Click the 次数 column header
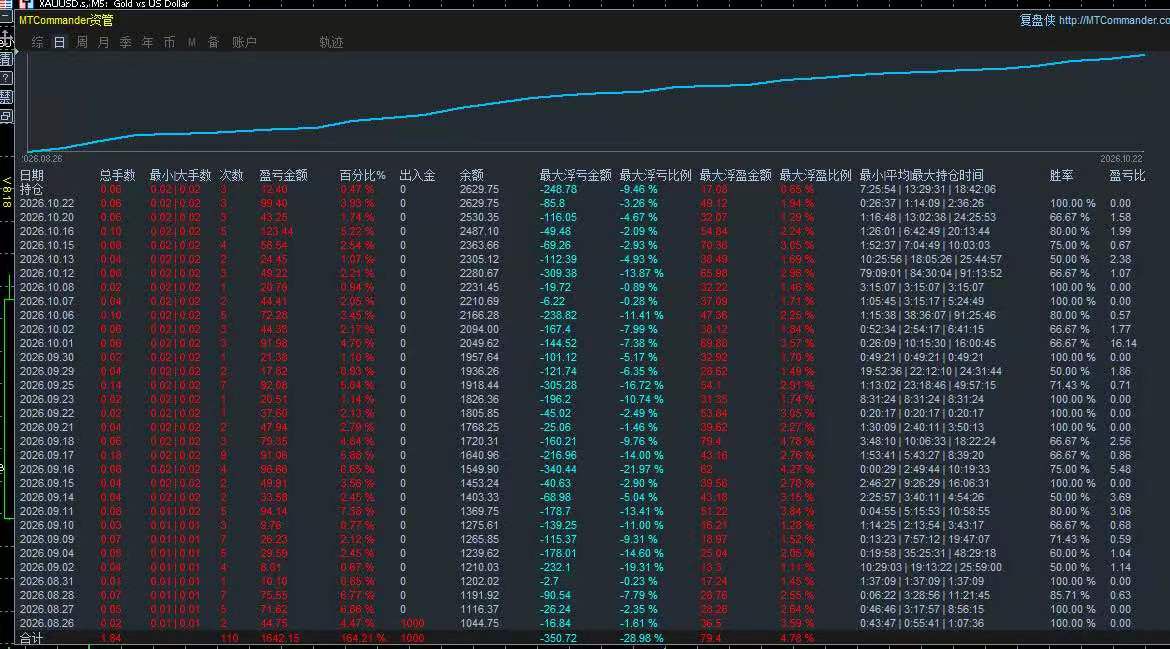1170x649 pixels. [231, 175]
